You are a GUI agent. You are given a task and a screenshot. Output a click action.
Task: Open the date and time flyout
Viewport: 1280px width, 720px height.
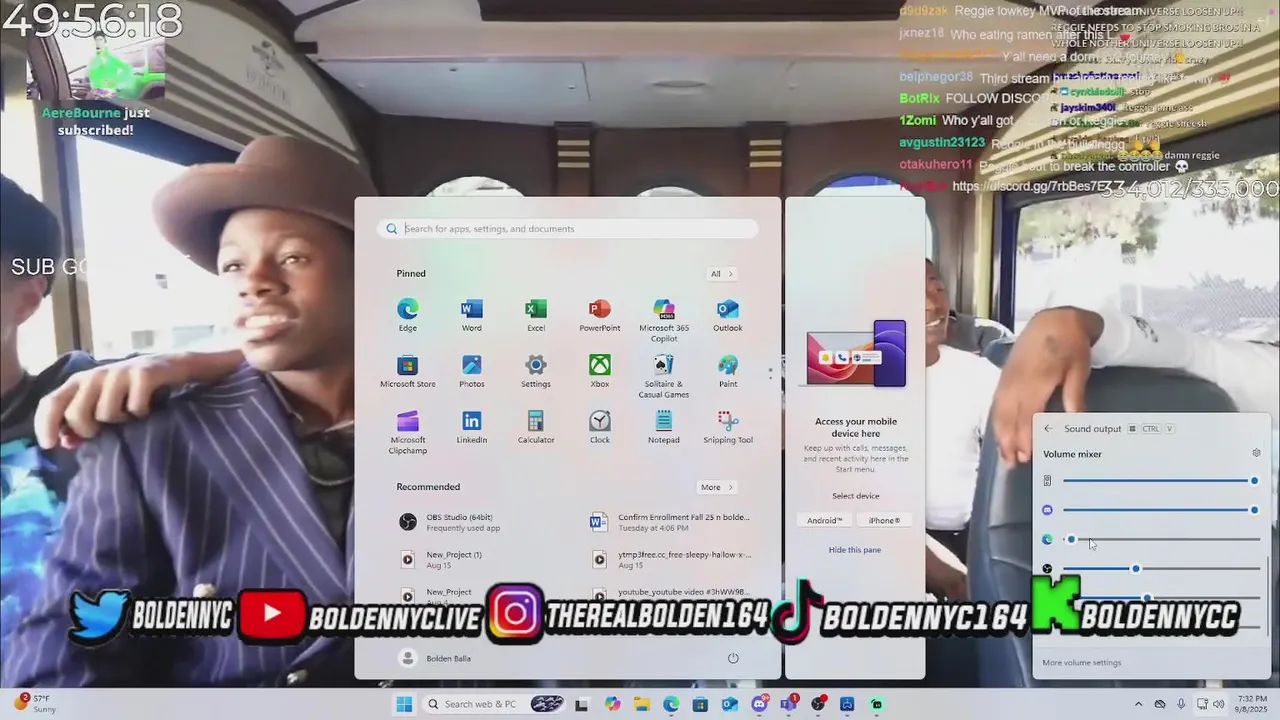click(1250, 704)
